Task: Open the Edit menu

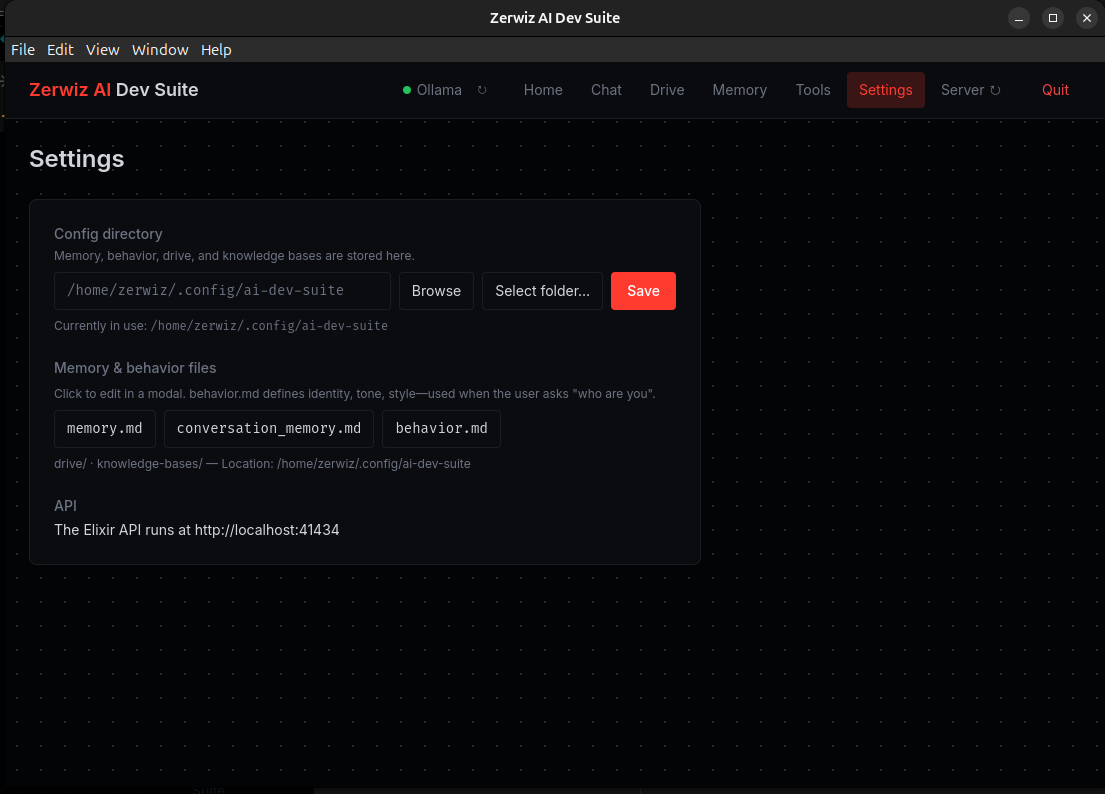Action: click(x=60, y=49)
